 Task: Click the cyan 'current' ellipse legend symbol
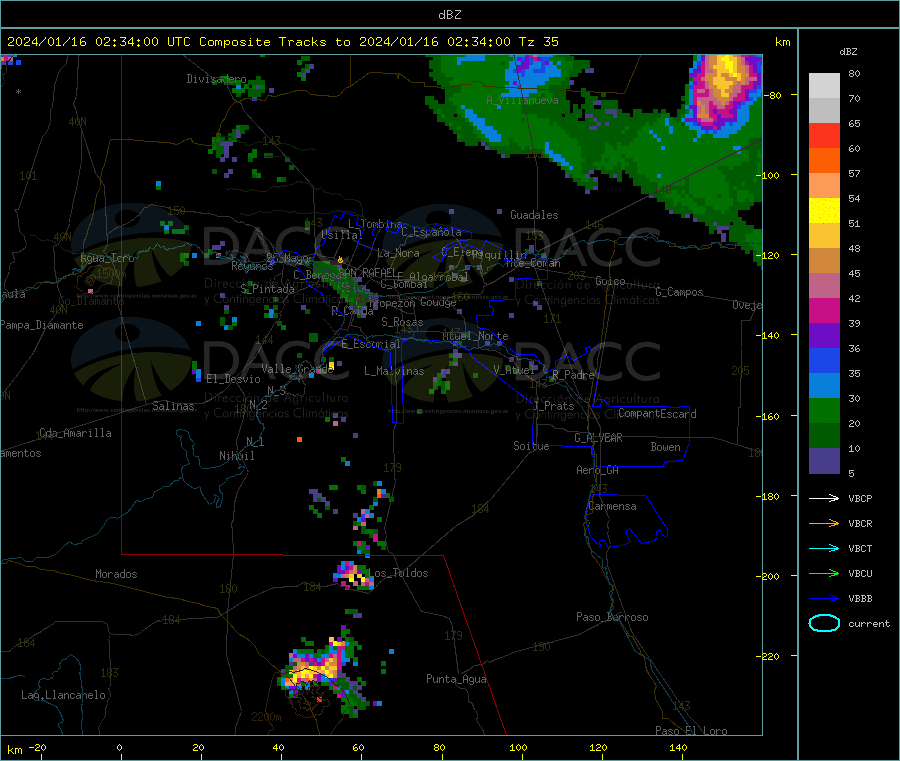(824, 623)
